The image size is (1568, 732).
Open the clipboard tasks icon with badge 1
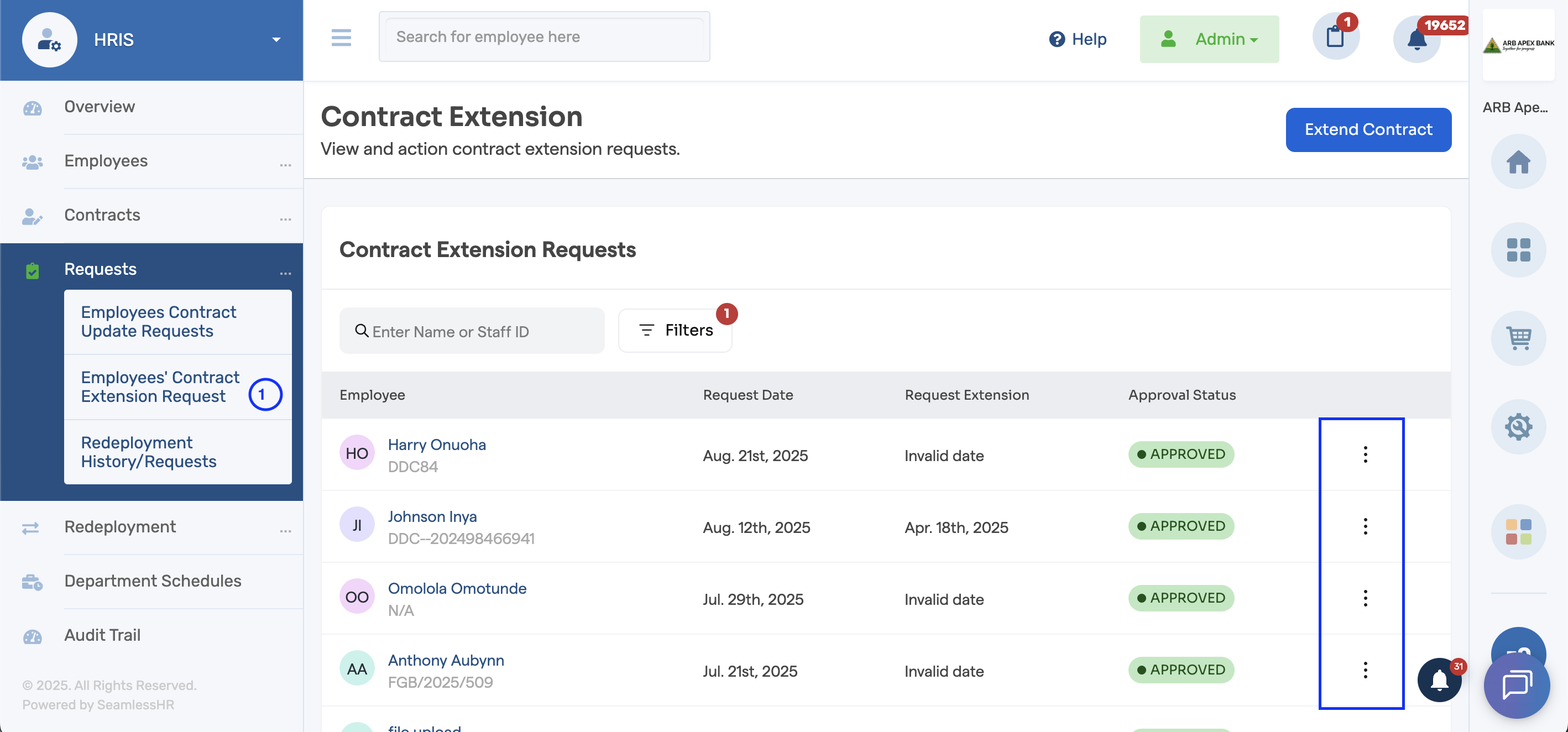[x=1335, y=36]
